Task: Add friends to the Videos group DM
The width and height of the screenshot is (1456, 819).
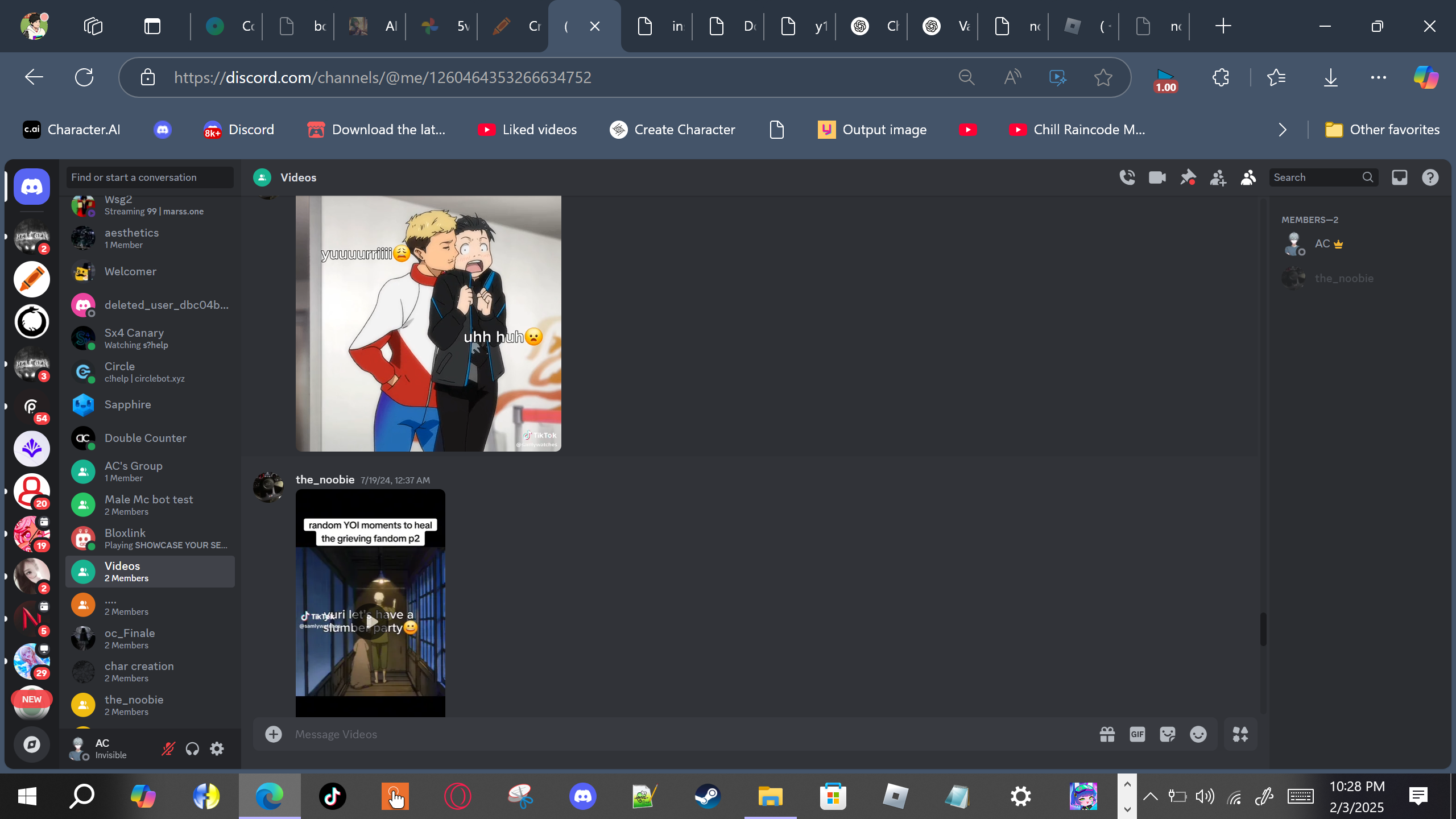Action: coord(1218,177)
